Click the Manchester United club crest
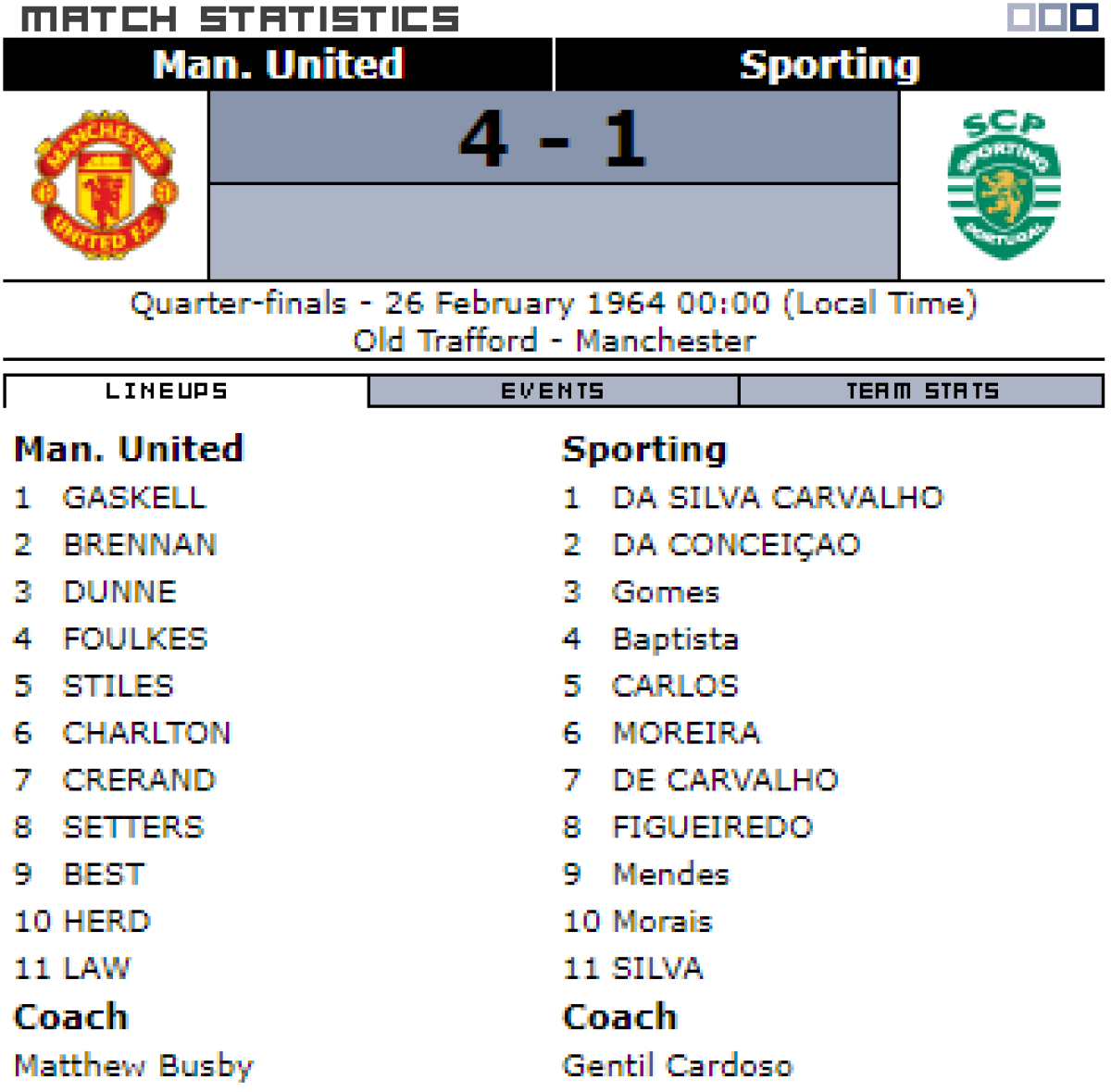 105,186
